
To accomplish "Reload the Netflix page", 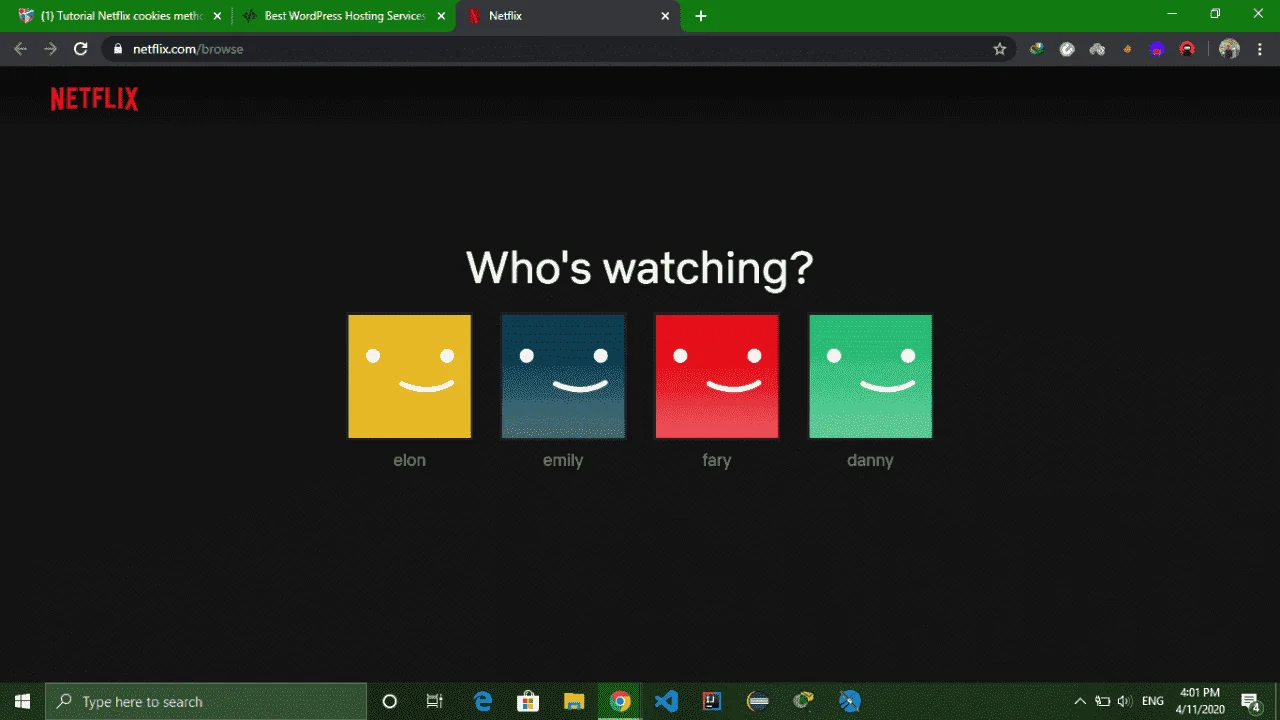I will (81, 49).
